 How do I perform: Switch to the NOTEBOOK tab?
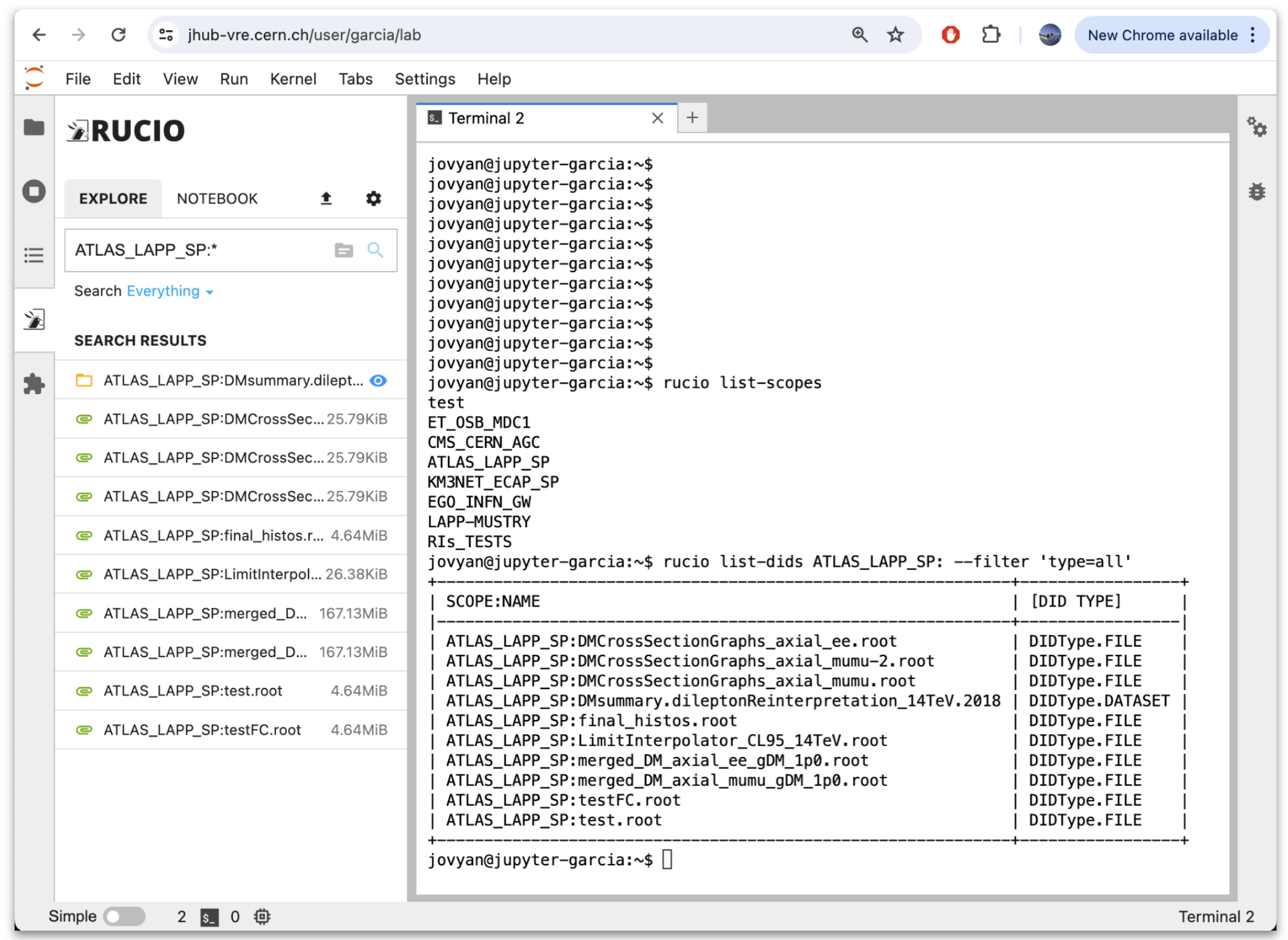[217, 199]
